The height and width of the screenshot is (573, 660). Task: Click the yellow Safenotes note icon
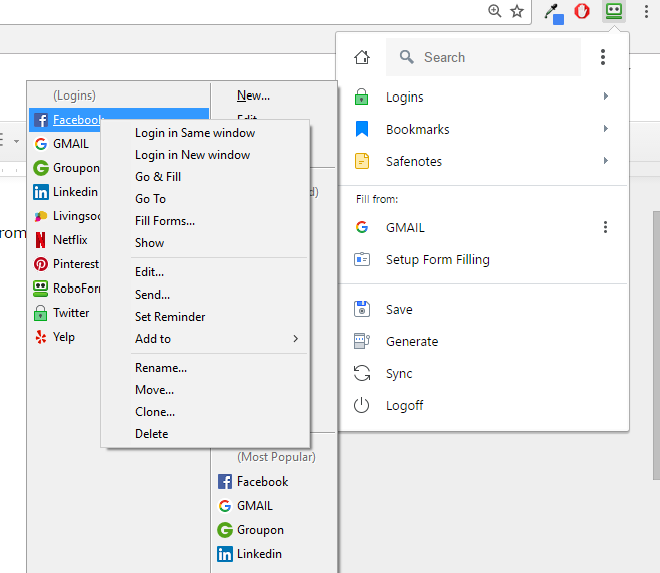click(362, 161)
